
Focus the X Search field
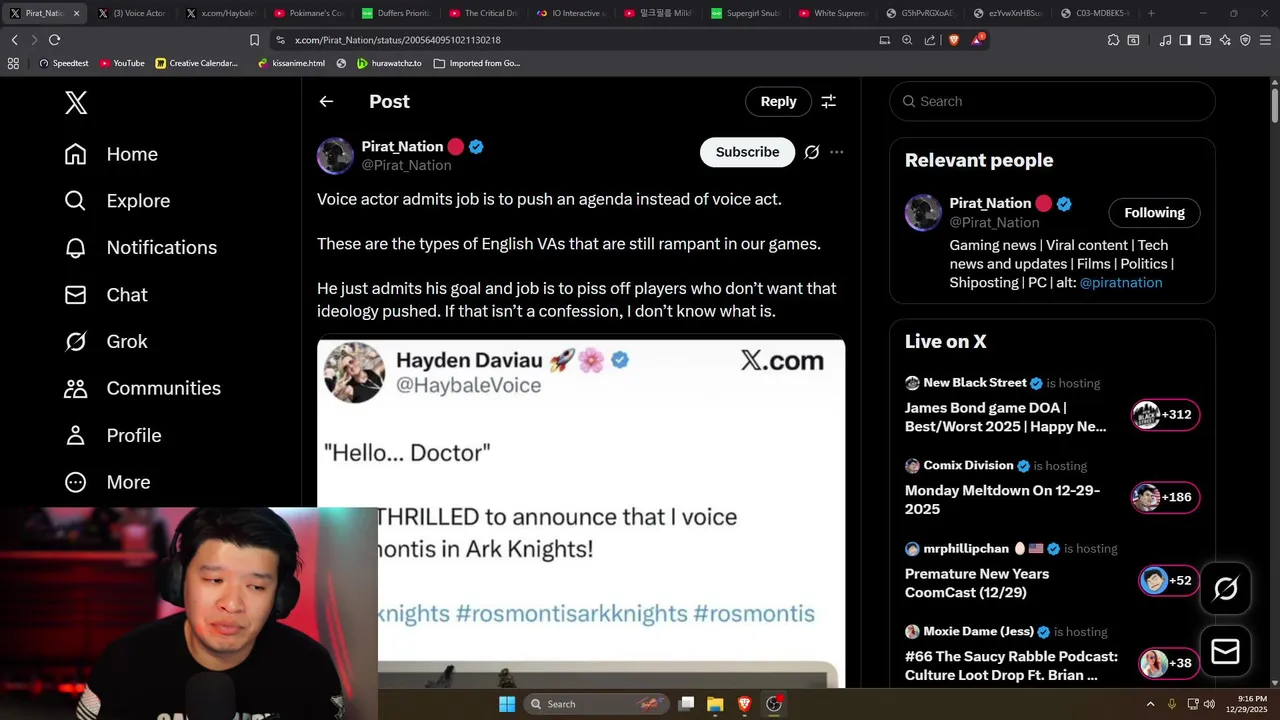point(1052,101)
